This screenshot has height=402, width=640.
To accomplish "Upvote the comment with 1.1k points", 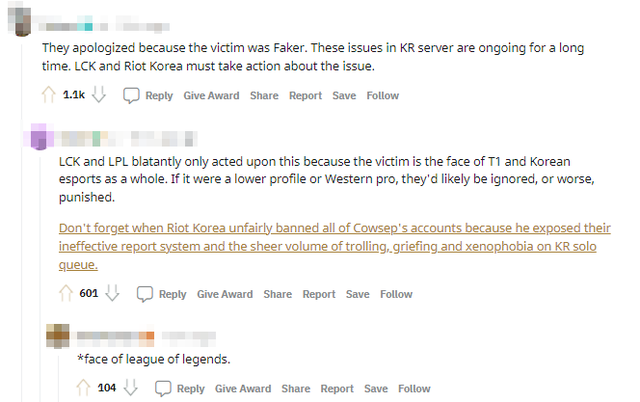I will 47,96.
